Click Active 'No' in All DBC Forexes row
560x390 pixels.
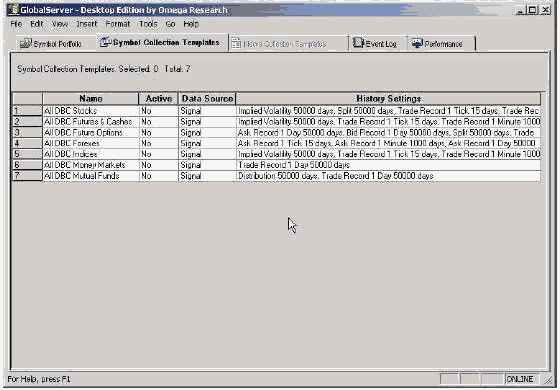click(159, 143)
